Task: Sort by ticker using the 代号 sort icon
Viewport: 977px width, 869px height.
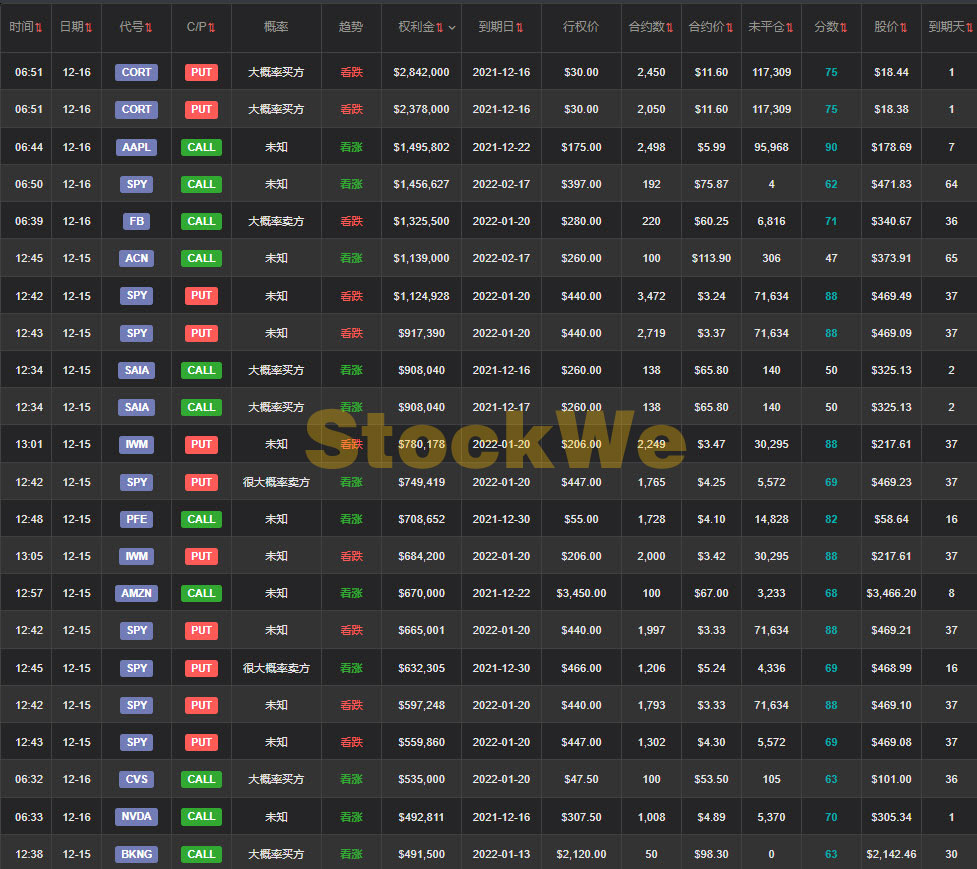Action: [148, 27]
